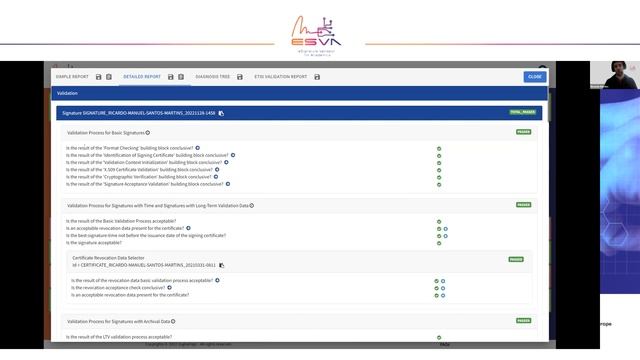The width and height of the screenshot is (640, 360).
Task: Save the Diagnosis Tree with its disk icon
Action: (x=240, y=77)
